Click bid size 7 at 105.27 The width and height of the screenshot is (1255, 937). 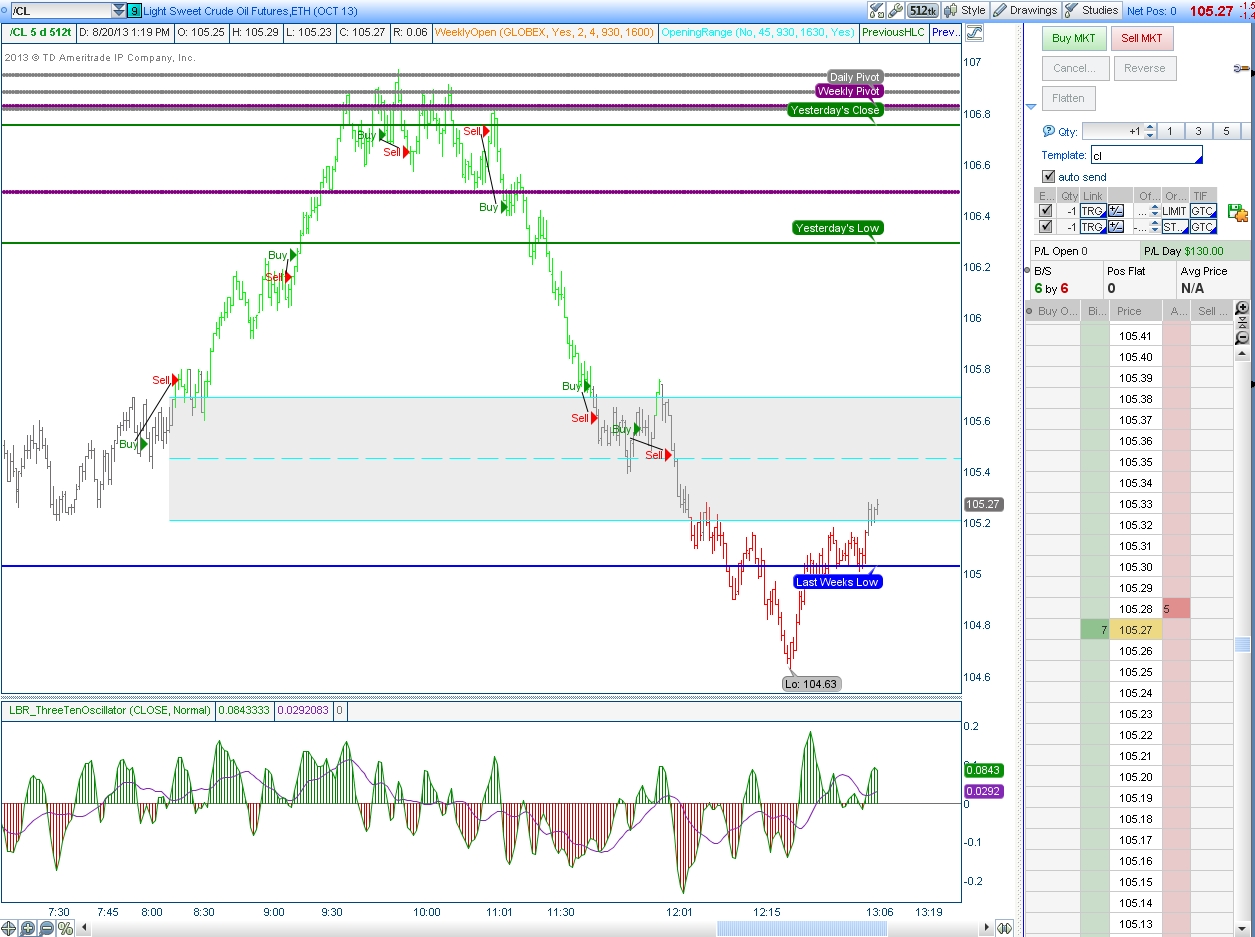coord(1095,630)
